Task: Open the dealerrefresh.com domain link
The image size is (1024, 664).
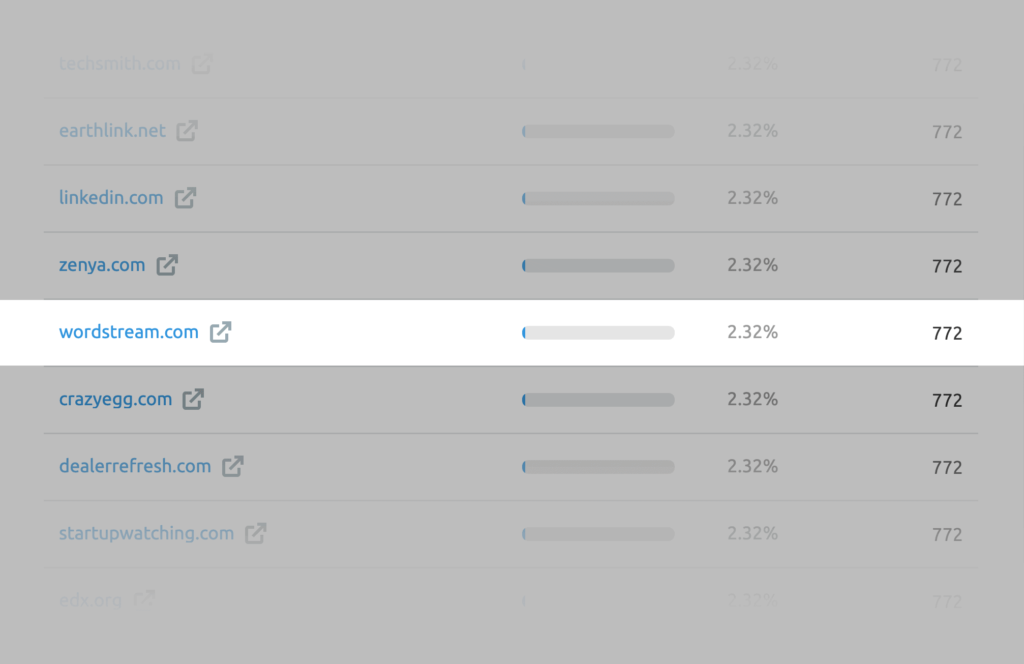Action: point(135,466)
